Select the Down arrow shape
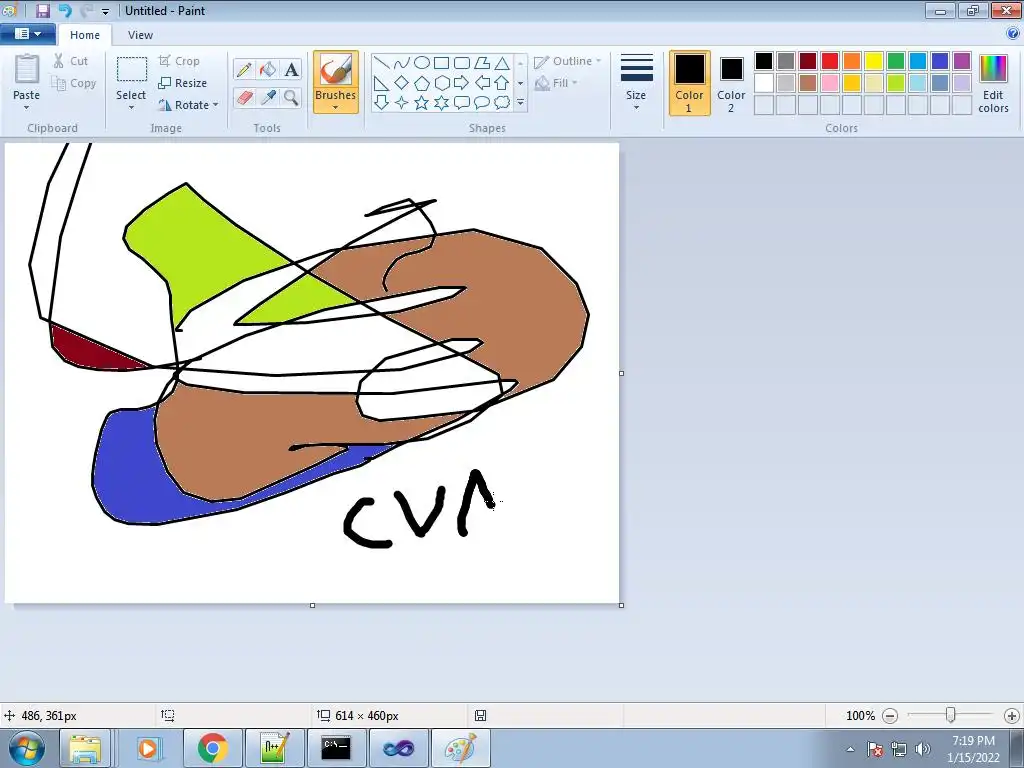This screenshot has height=768, width=1024. point(382,103)
